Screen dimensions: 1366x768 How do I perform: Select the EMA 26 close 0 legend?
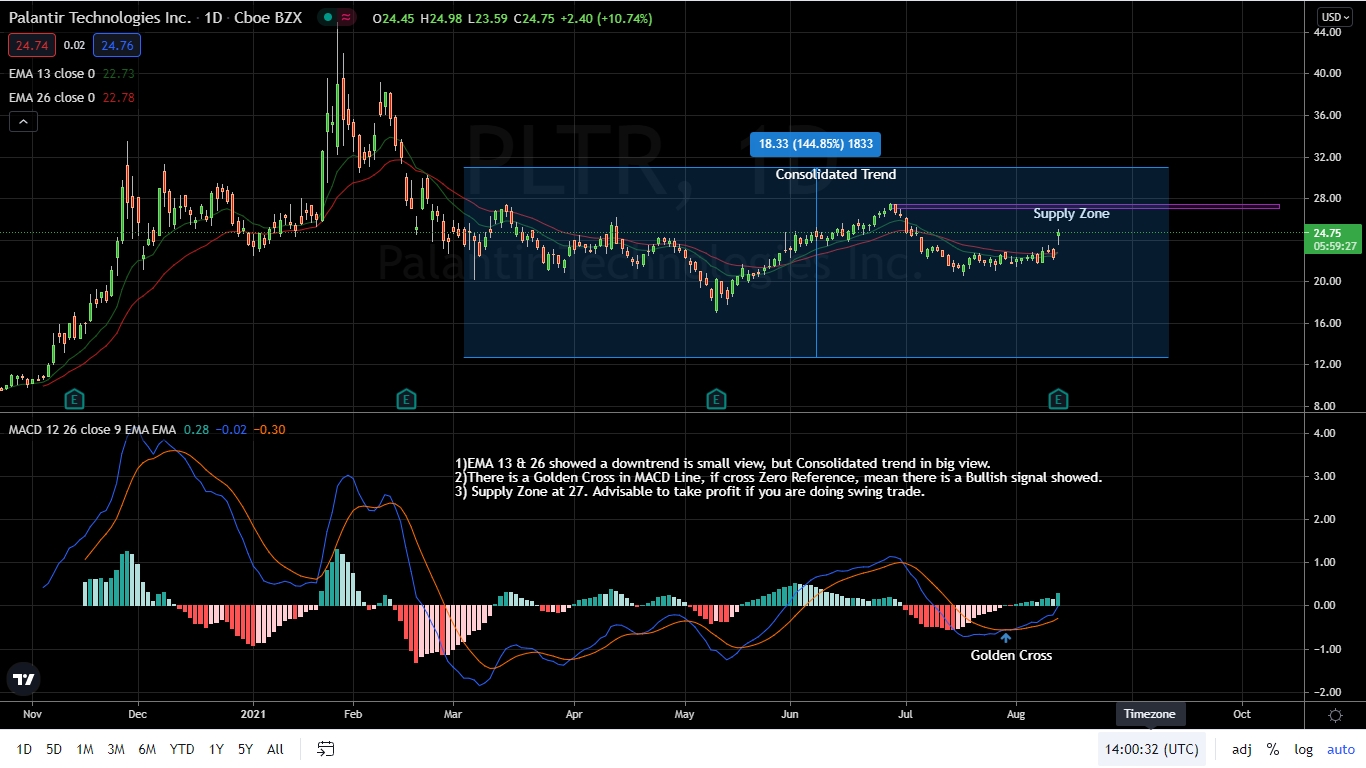[x=52, y=97]
